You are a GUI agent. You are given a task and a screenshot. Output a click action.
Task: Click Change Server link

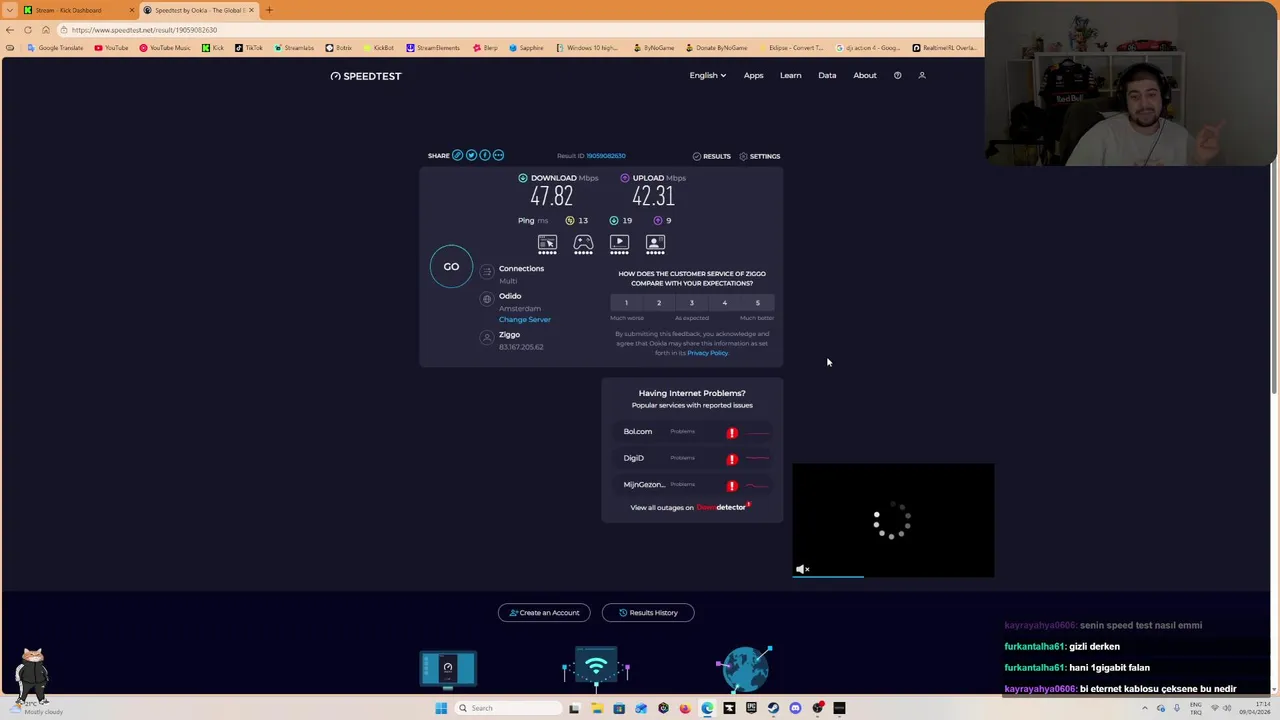[x=524, y=319]
